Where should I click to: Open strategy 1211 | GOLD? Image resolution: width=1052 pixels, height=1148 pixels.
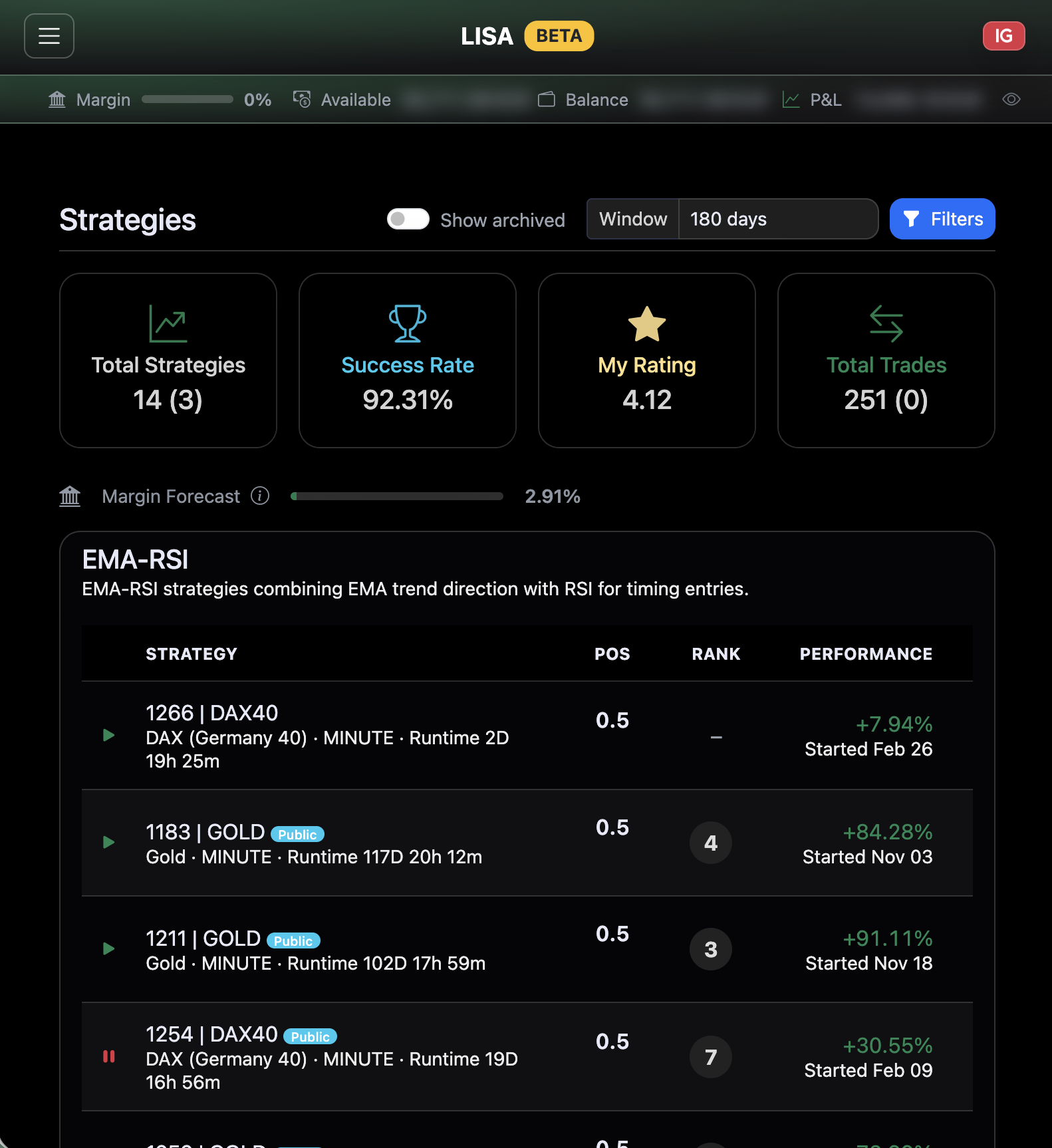(203, 938)
